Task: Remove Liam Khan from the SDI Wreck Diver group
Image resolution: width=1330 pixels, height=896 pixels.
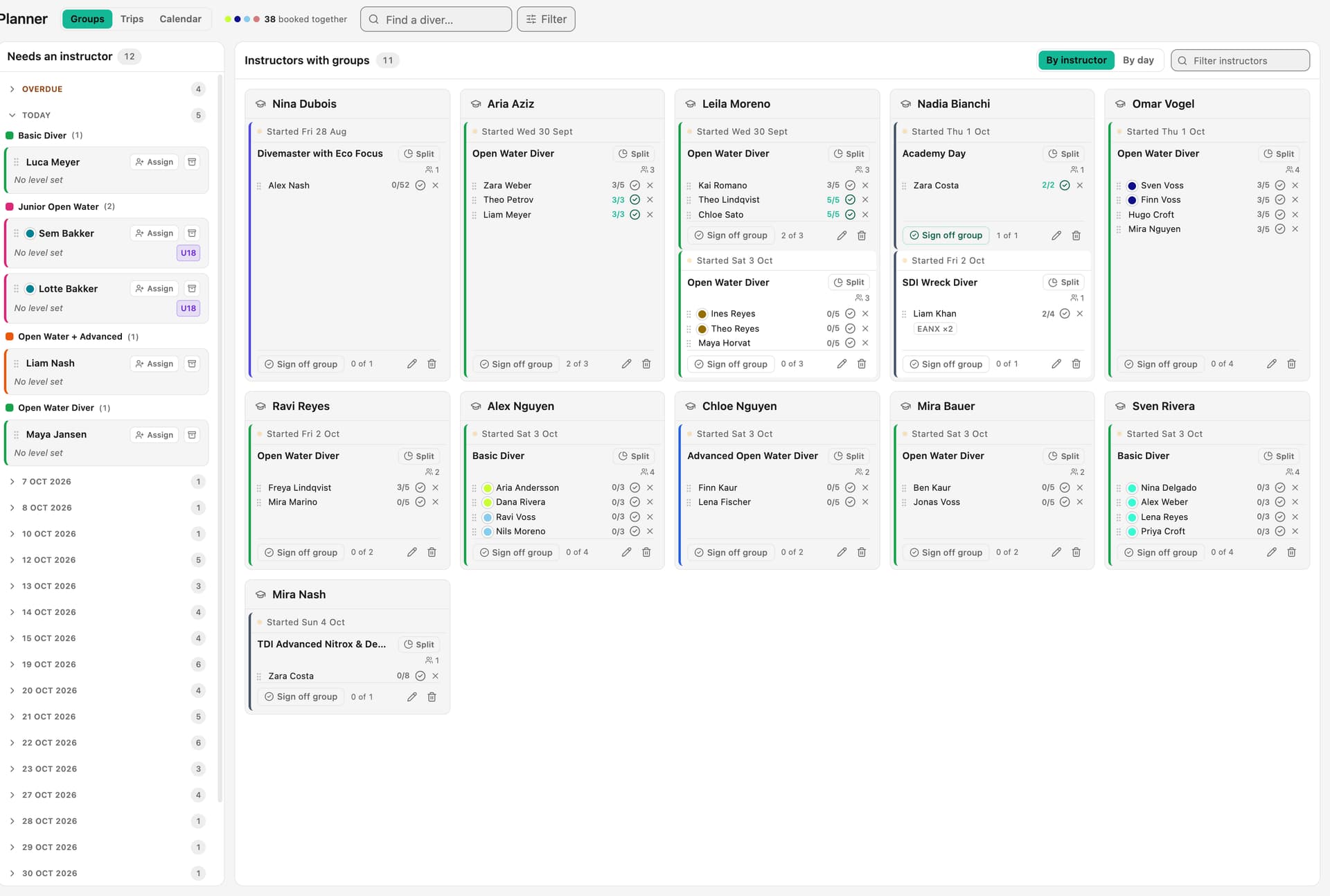Action: pyautogui.click(x=1080, y=314)
